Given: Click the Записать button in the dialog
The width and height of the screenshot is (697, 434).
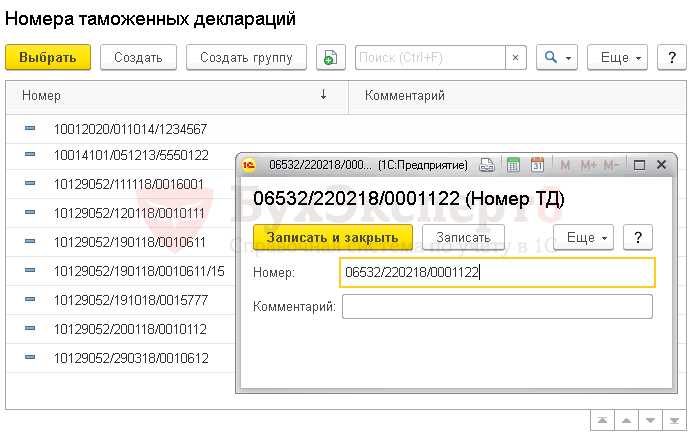Looking at the screenshot, I should [x=463, y=237].
